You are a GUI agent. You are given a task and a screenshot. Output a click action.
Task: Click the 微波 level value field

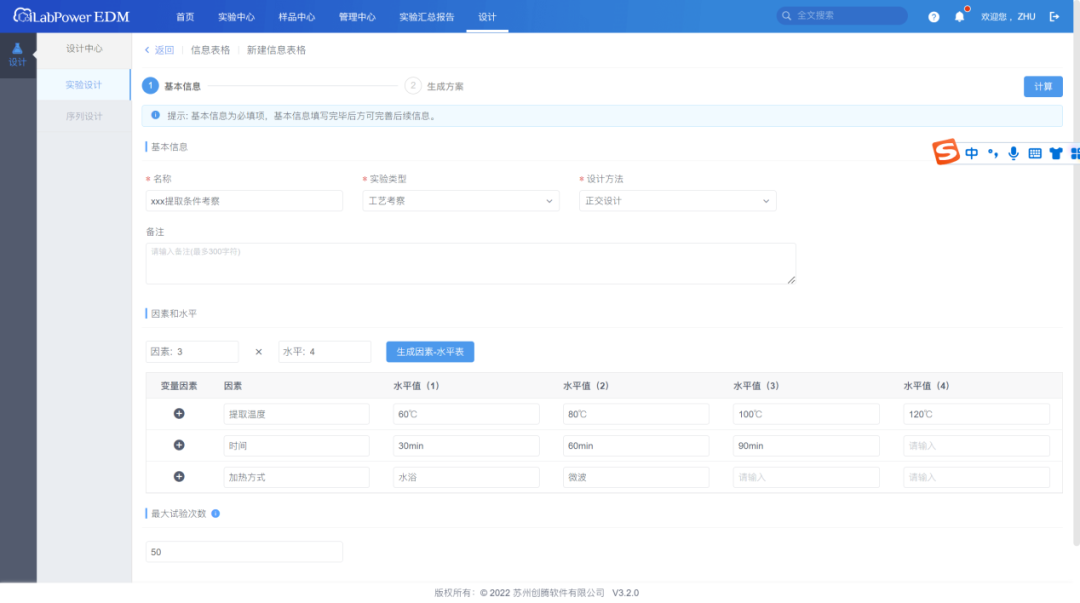click(636, 477)
